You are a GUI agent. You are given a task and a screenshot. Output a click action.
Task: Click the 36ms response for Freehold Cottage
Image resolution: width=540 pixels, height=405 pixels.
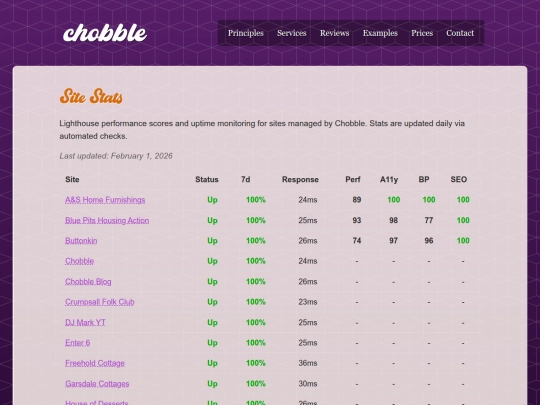pos(308,363)
